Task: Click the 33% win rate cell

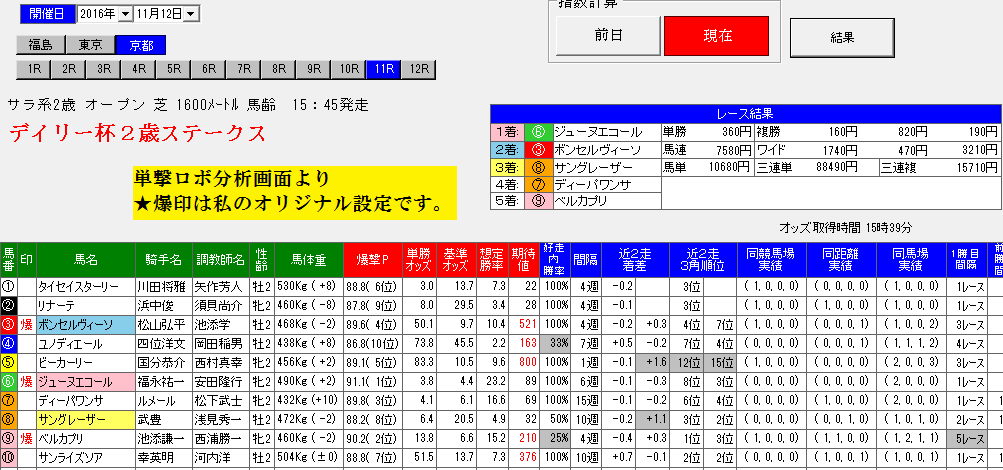Action: pyautogui.click(x=555, y=343)
